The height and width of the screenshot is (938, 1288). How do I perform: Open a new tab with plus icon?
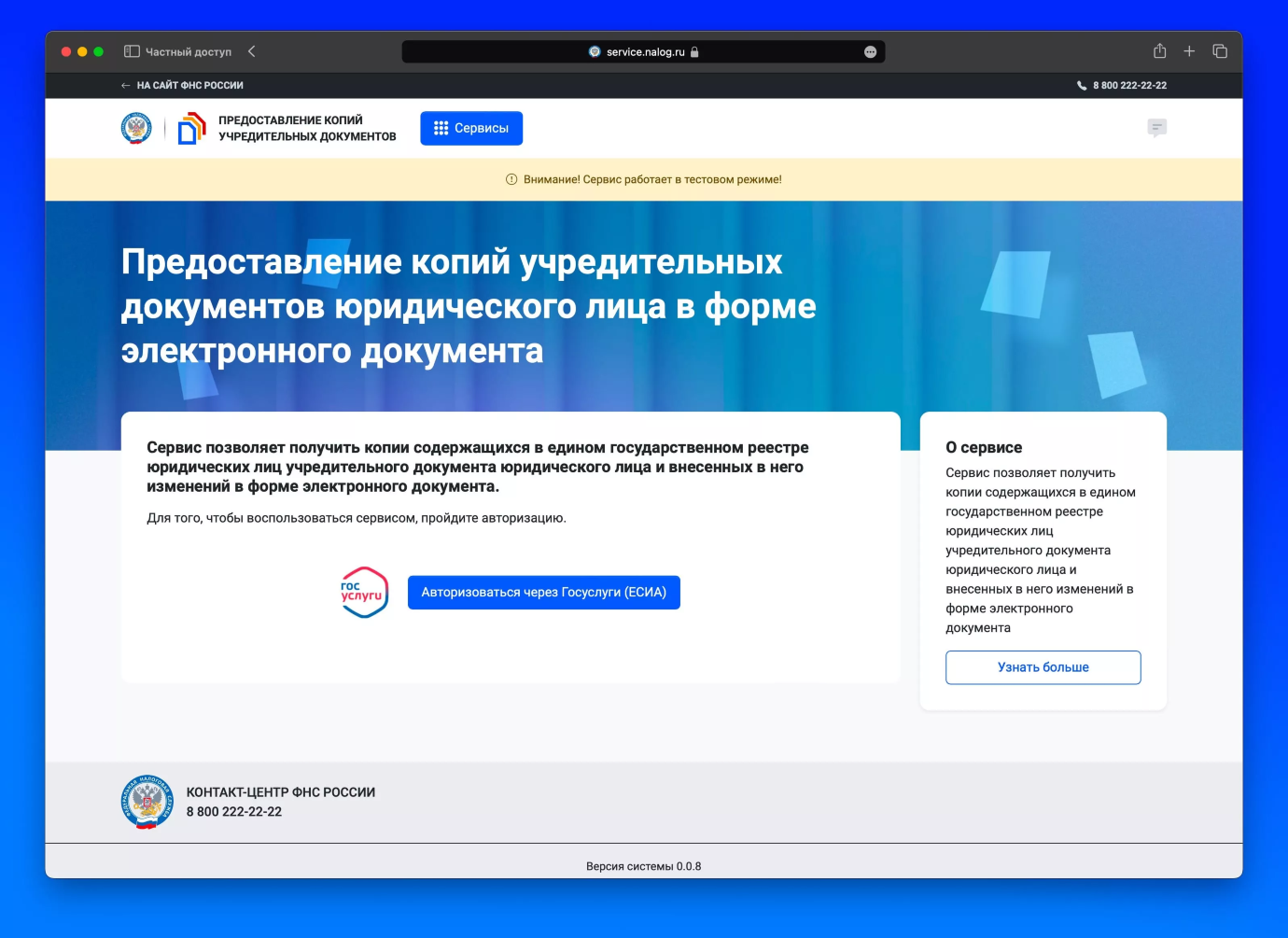coord(1189,51)
